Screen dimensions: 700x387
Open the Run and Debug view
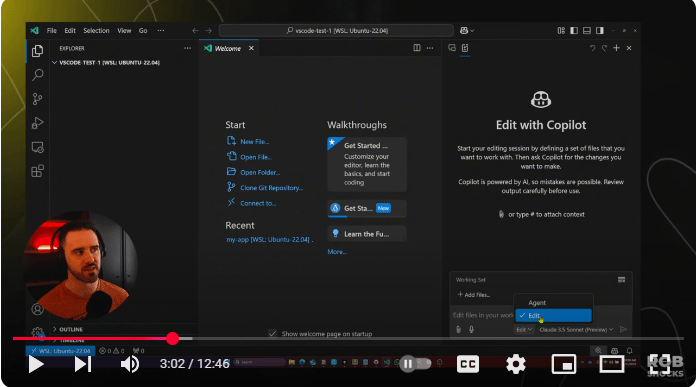click(x=38, y=123)
